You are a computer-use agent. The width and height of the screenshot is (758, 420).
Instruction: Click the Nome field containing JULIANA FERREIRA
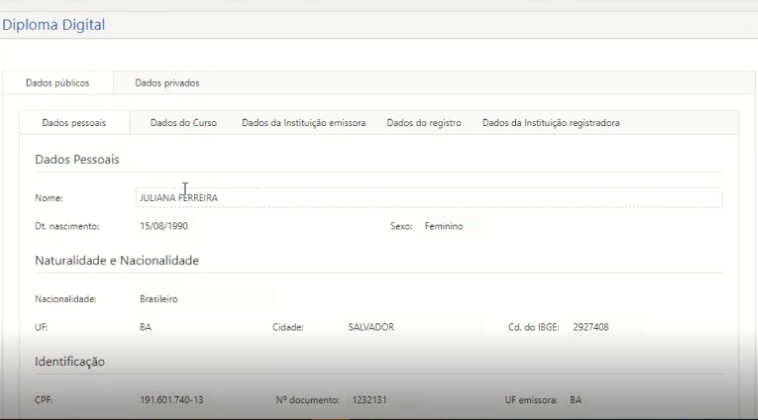coord(428,198)
